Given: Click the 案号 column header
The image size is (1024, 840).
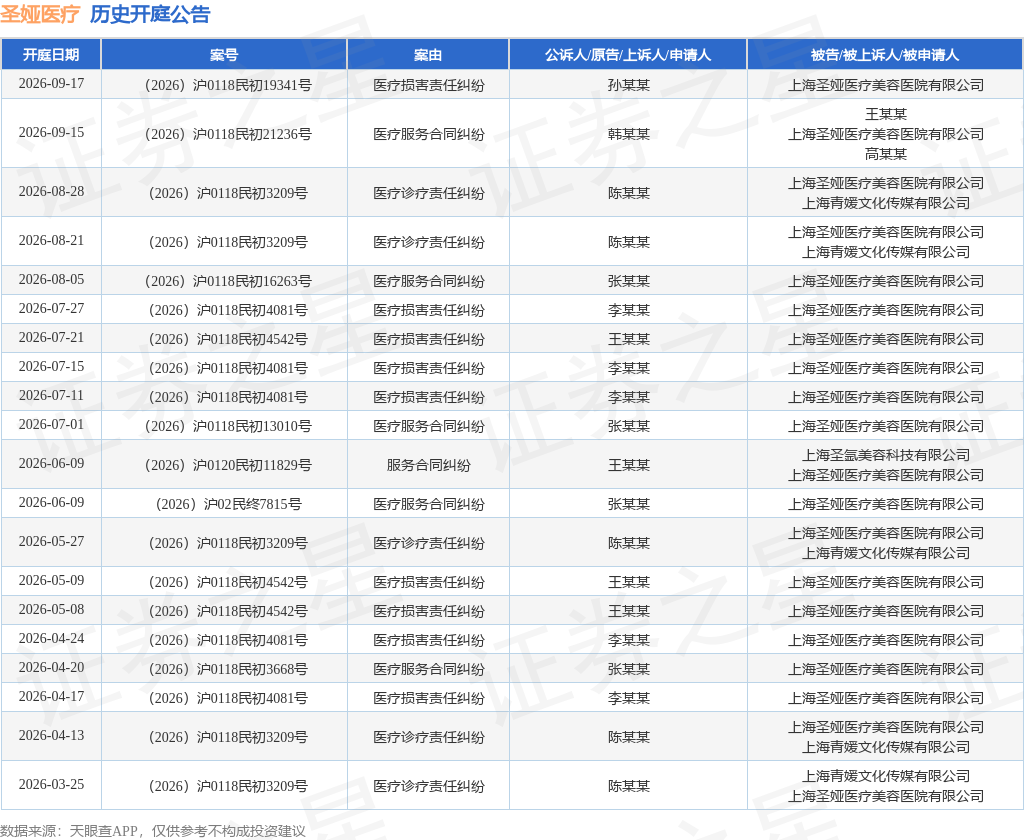Looking at the screenshot, I should [224, 55].
